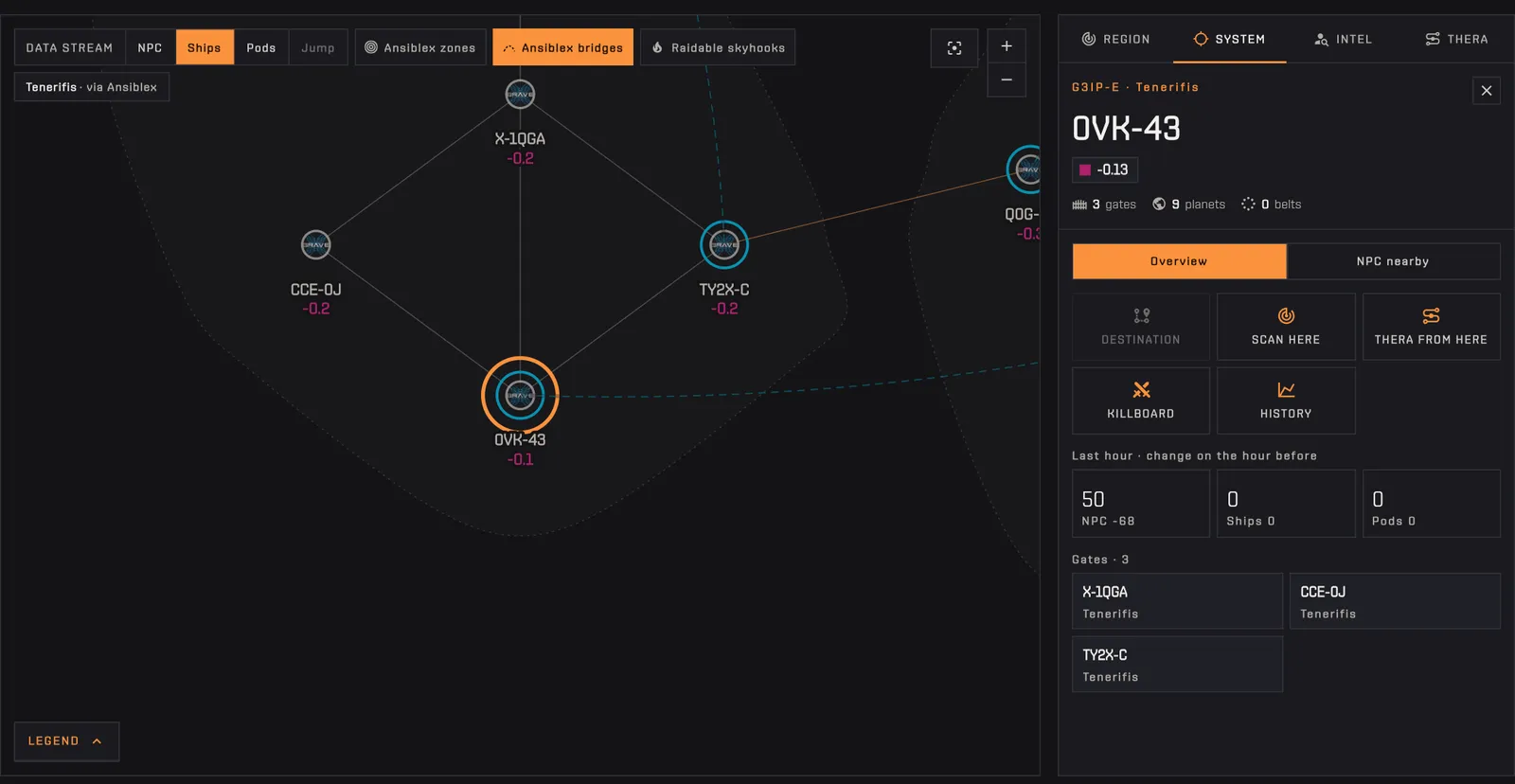
Task: Click the -0.13 security status swatch
Action: pyautogui.click(x=1085, y=170)
